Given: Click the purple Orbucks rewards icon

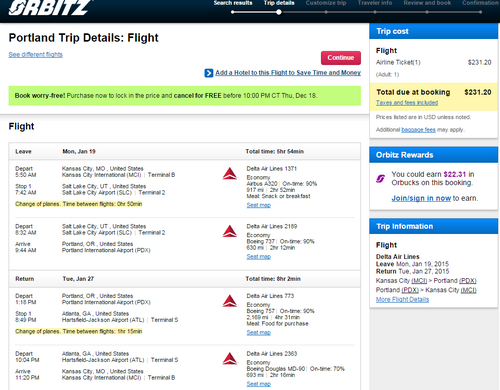Looking at the screenshot, I should (x=380, y=179).
